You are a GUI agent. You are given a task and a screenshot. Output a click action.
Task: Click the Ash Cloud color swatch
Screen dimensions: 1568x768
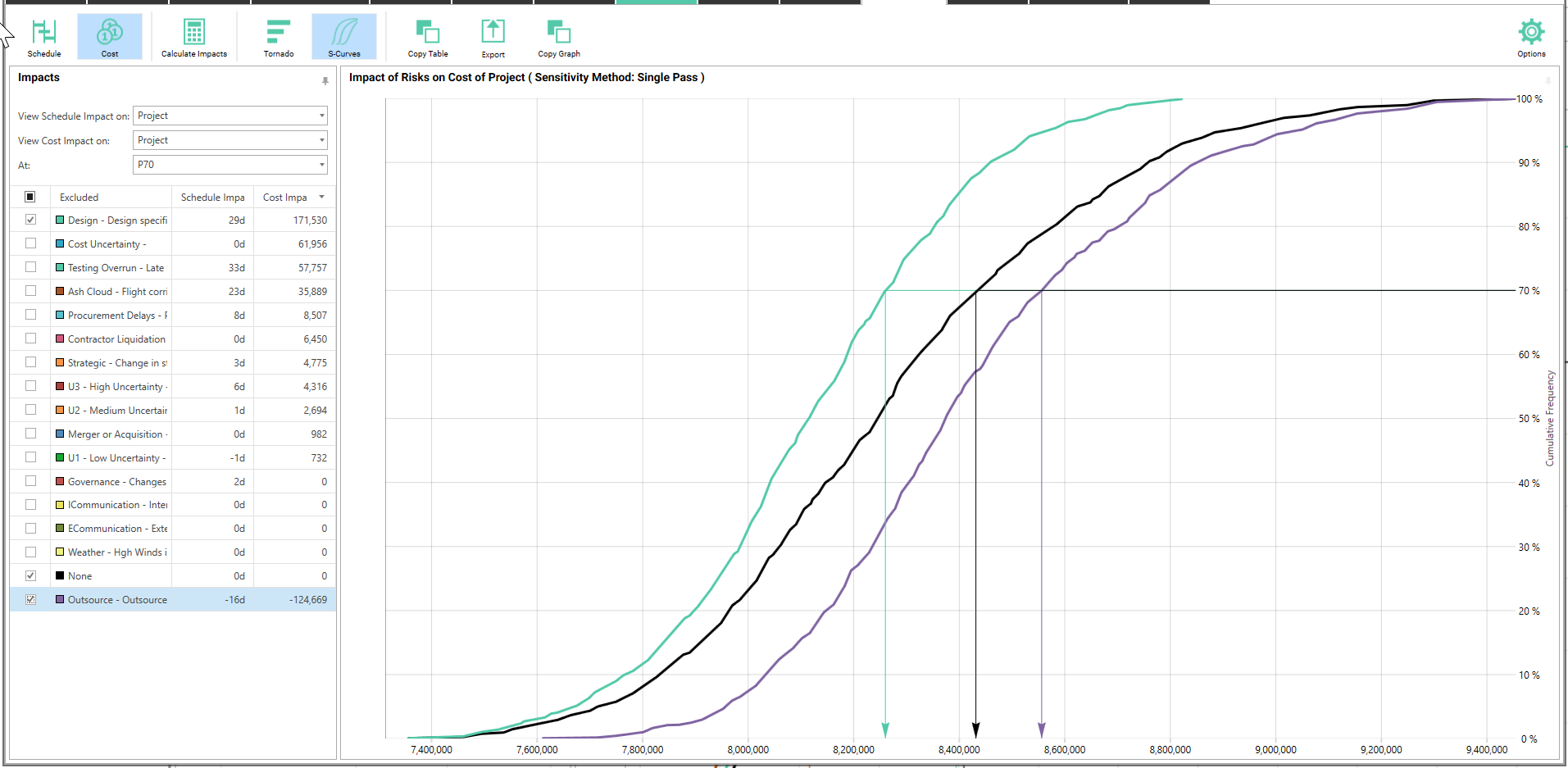point(60,291)
